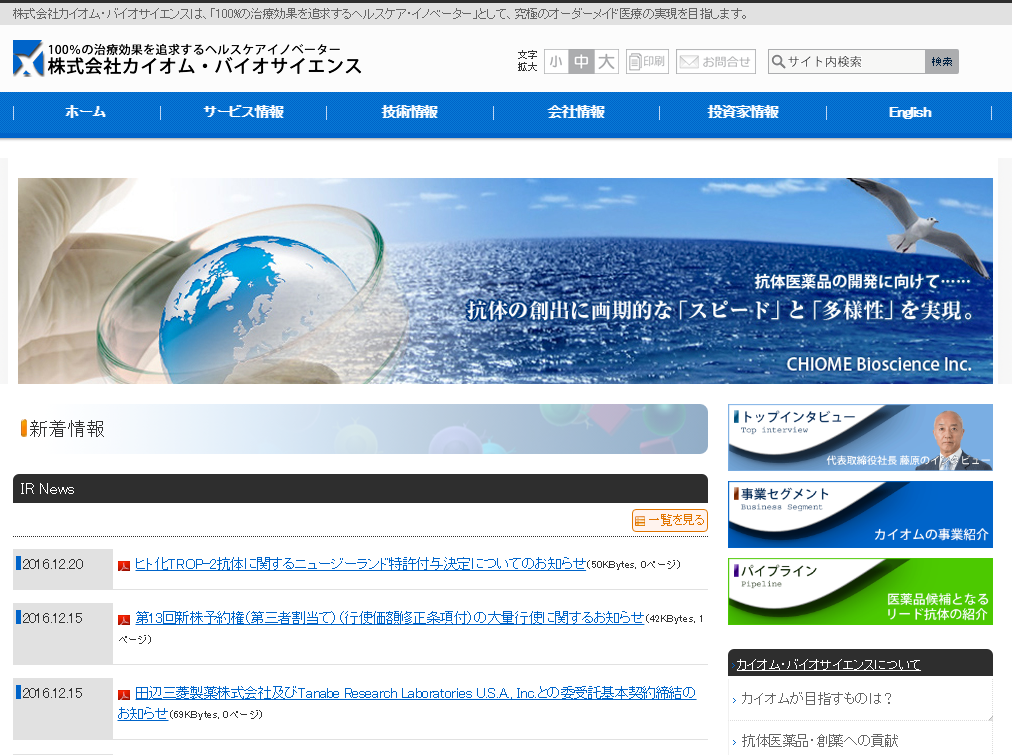Click the 新着情報 heading

[66, 429]
